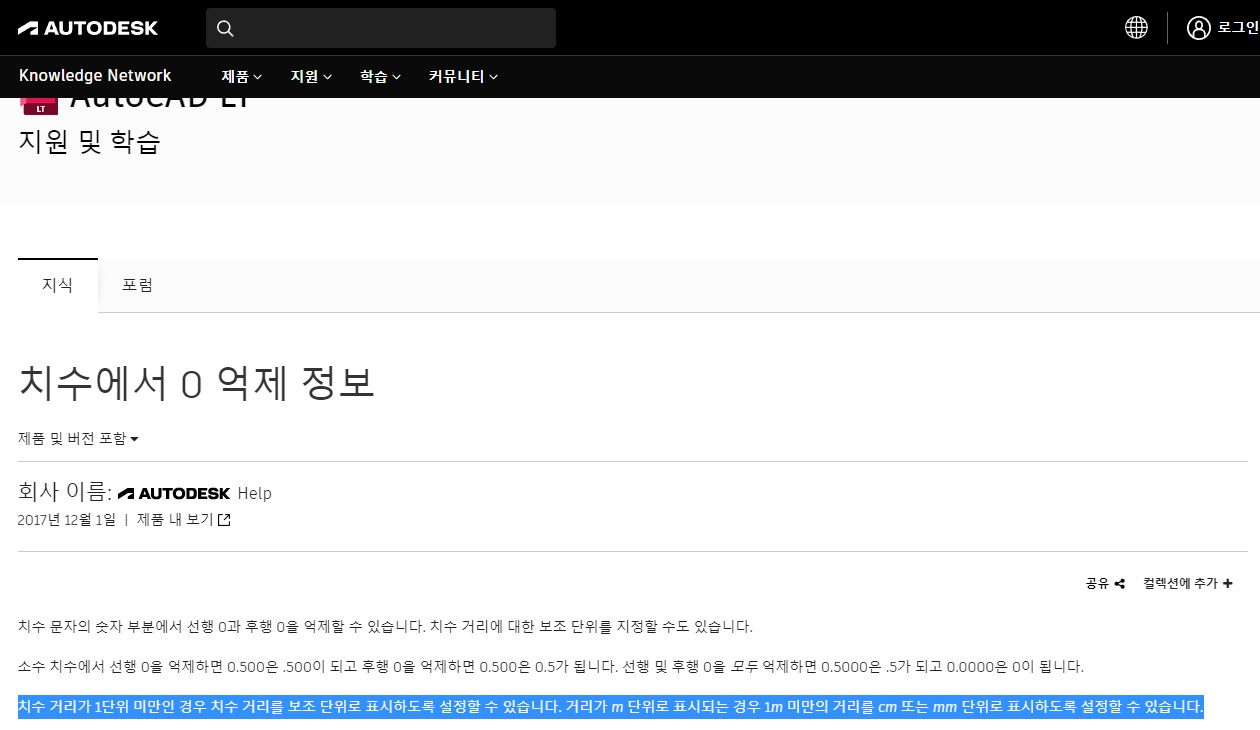Click the AutoCAD LT product icon
The height and width of the screenshot is (730, 1260).
tap(40, 106)
